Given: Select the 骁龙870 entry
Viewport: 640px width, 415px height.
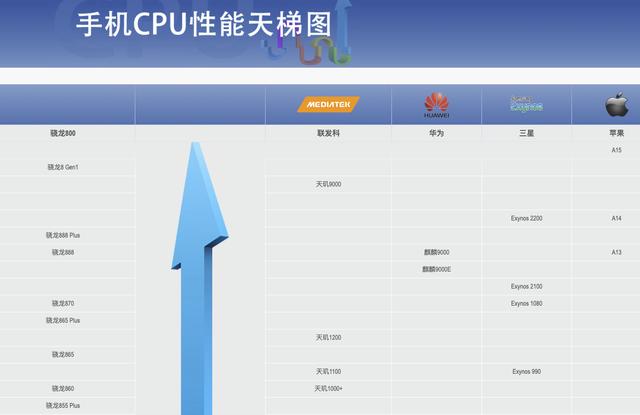Looking at the screenshot, I should pos(62,303).
